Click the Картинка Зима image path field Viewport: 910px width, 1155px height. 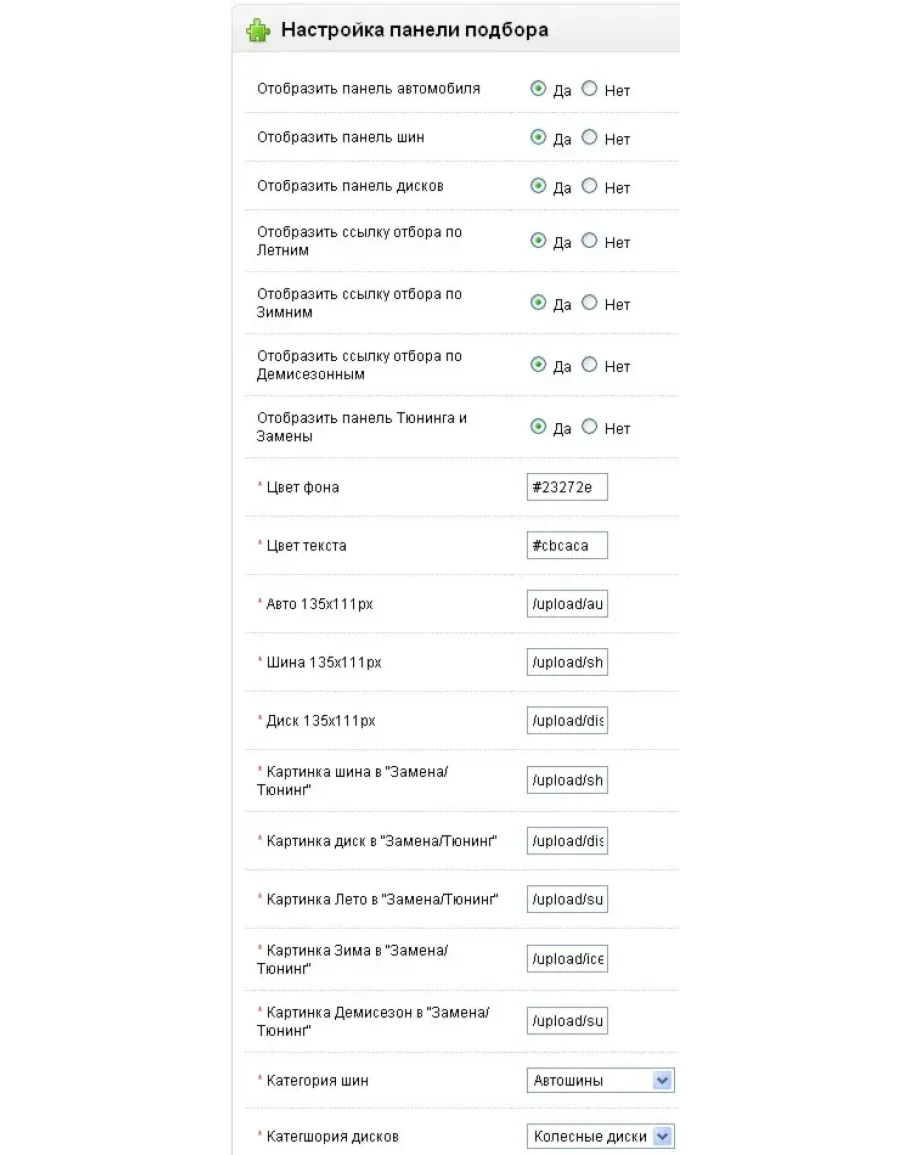coord(567,959)
